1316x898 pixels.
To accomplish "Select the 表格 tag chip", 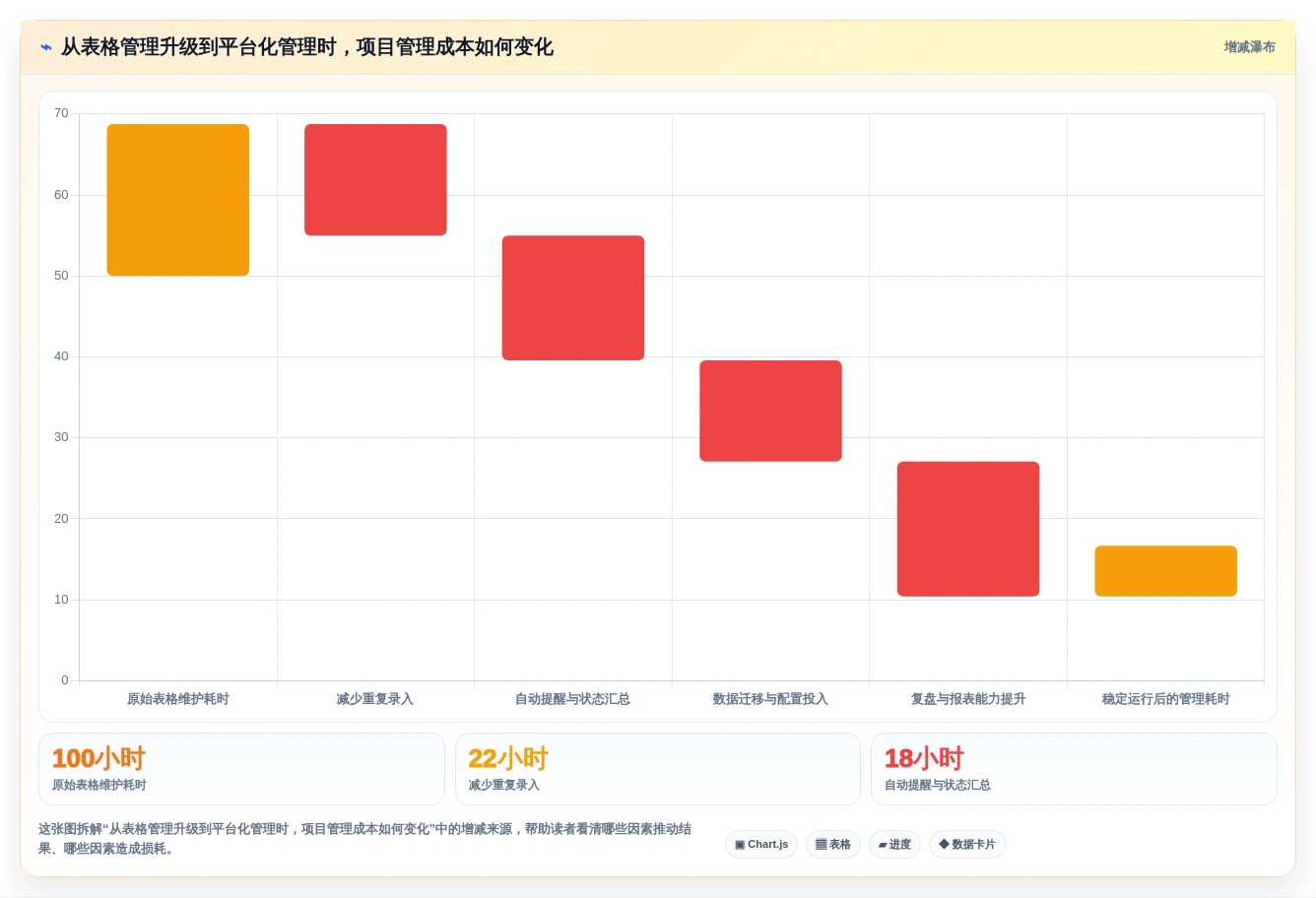I will click(833, 845).
